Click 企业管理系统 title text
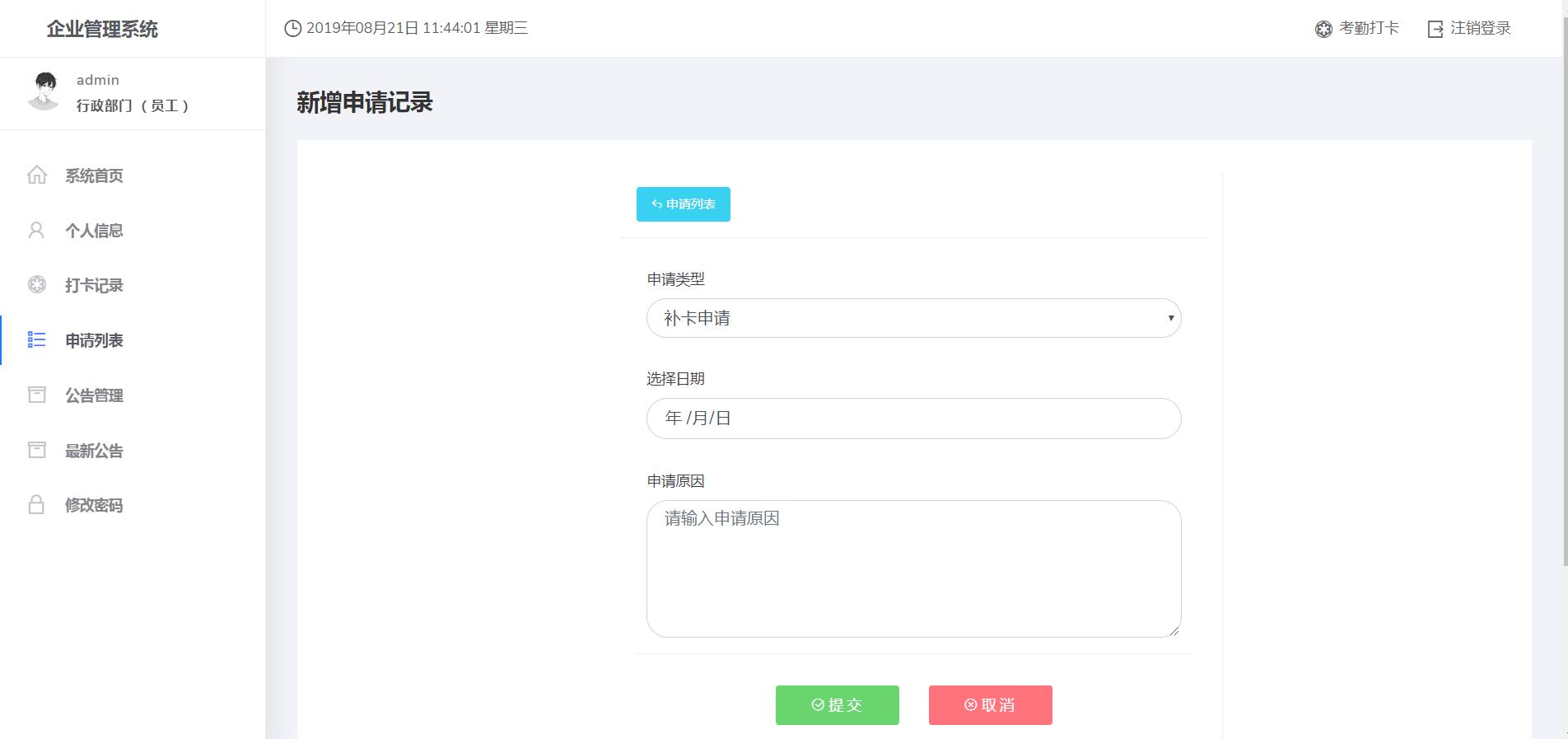 point(102,29)
